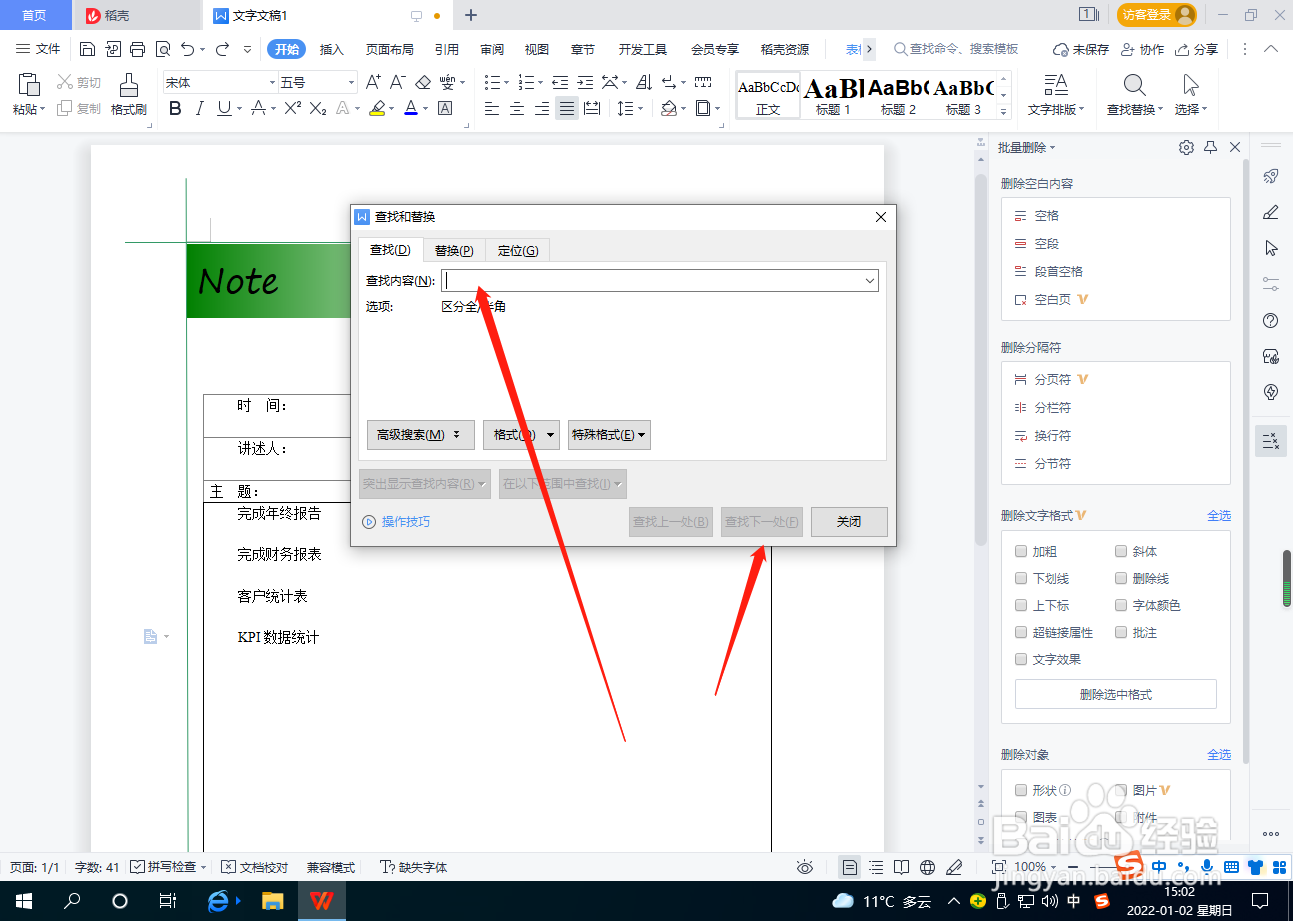Select the 空白页 delete option

click(1051, 299)
